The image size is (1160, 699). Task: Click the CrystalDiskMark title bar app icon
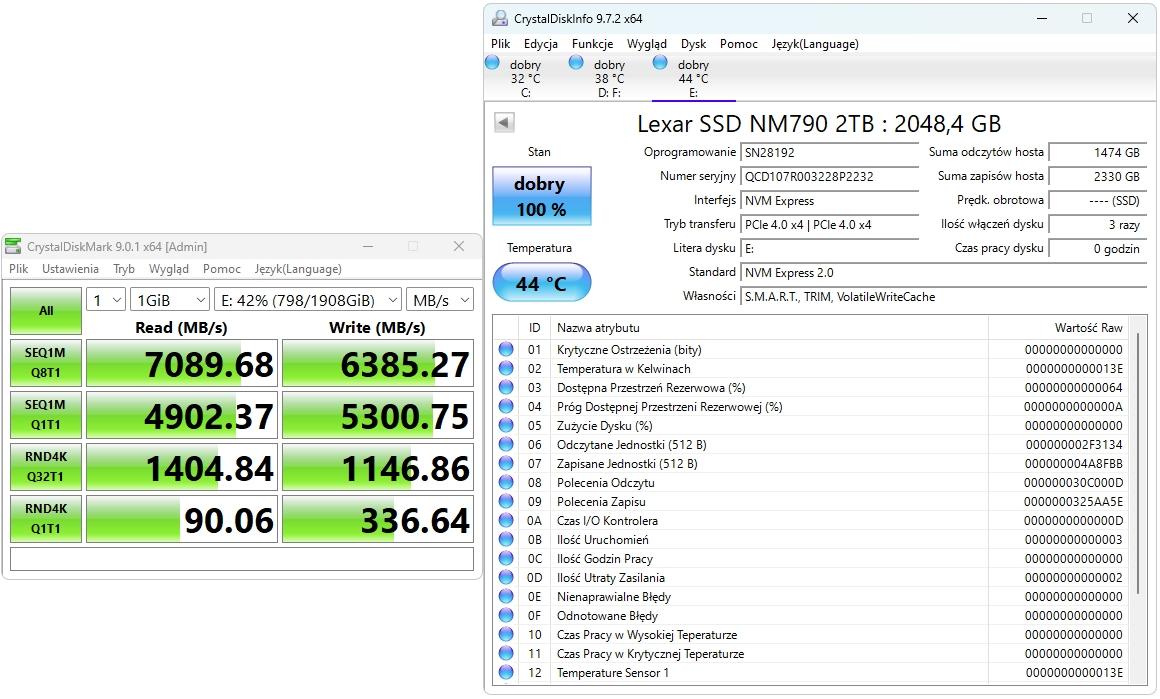coord(14,246)
